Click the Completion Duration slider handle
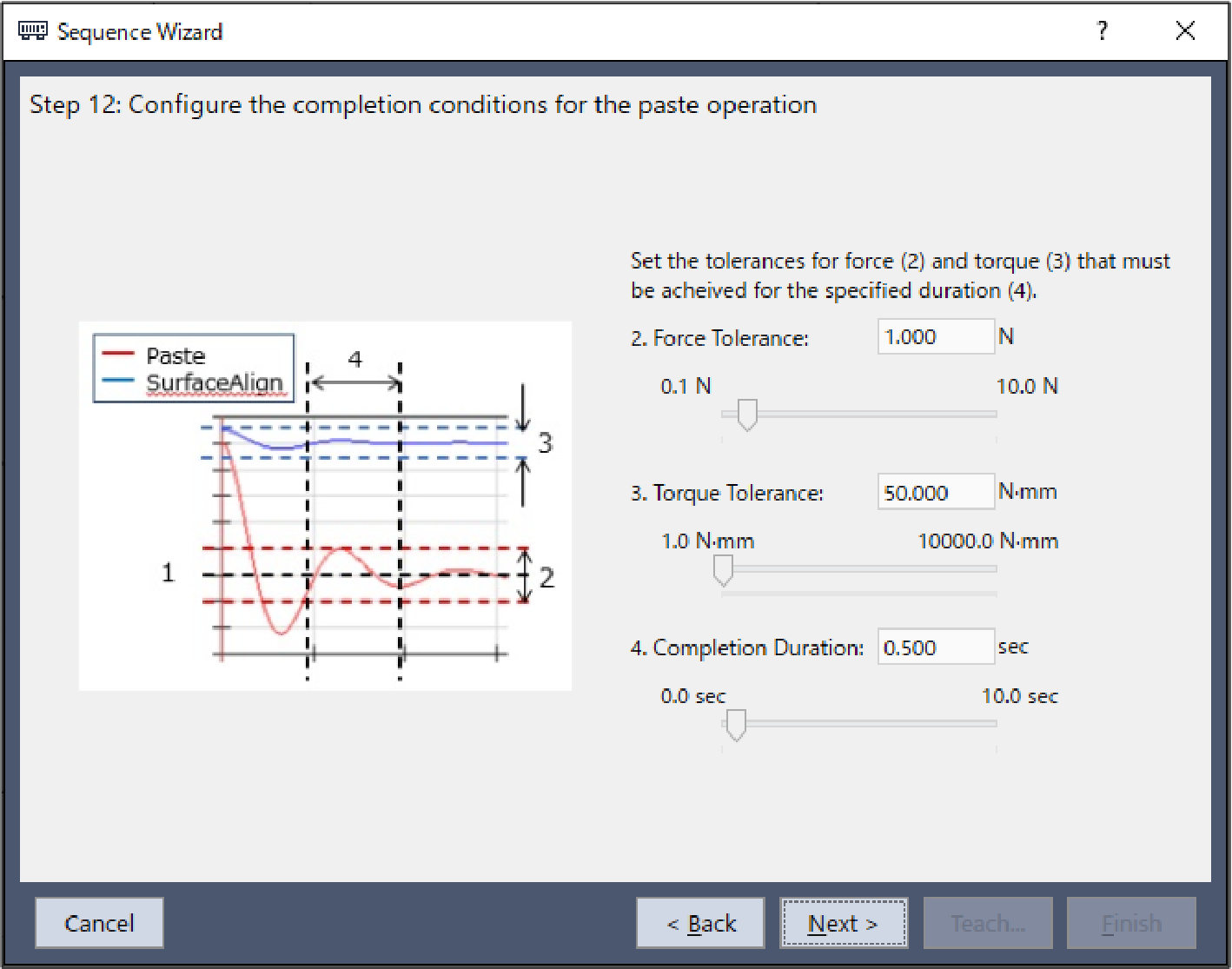The height and width of the screenshot is (969, 1232). tap(736, 725)
